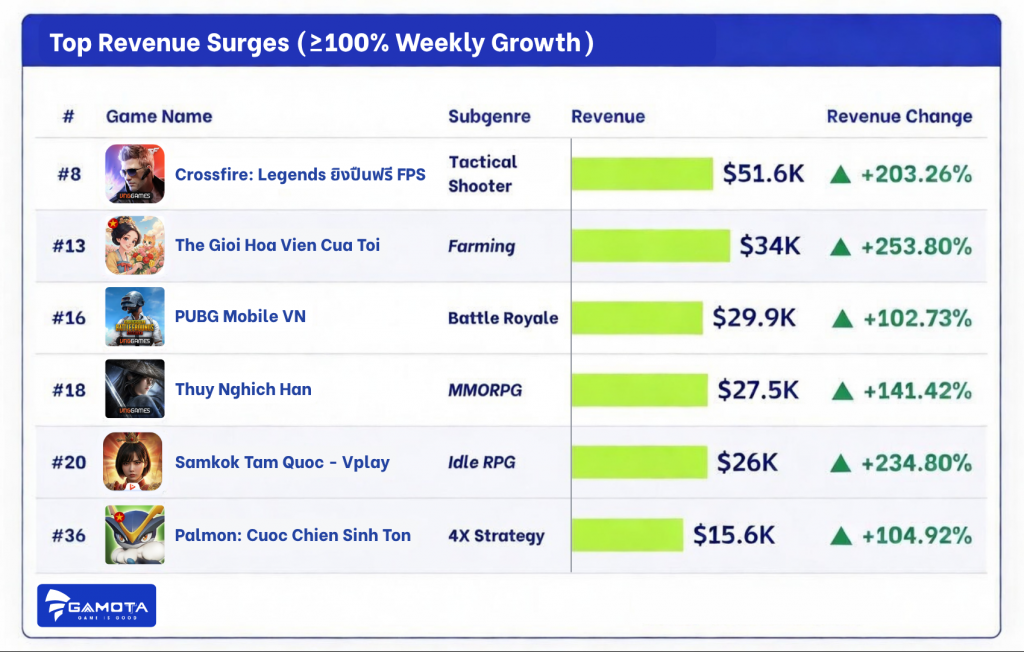1024x652 pixels.
Task: Click the Thuy Nghich Han game icon
Action: click(134, 389)
